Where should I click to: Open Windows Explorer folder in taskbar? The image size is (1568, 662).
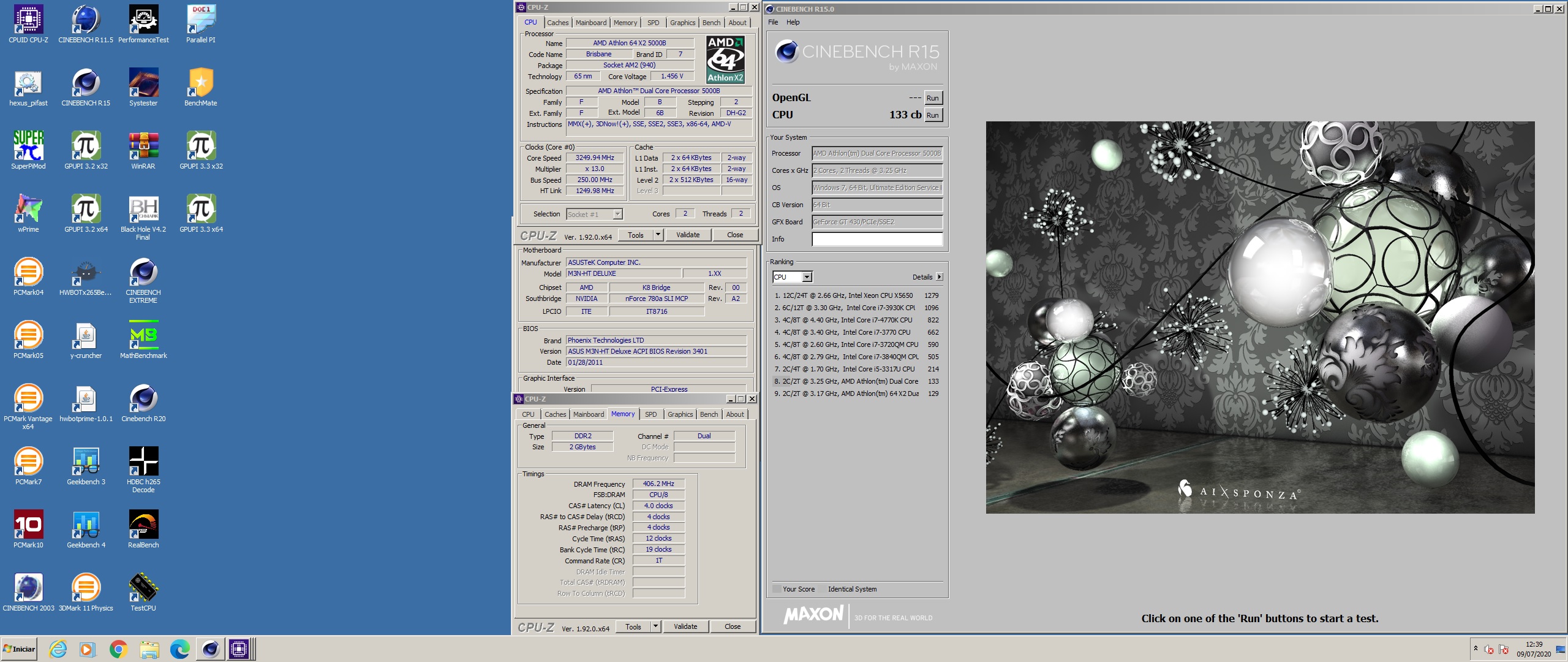[x=149, y=649]
